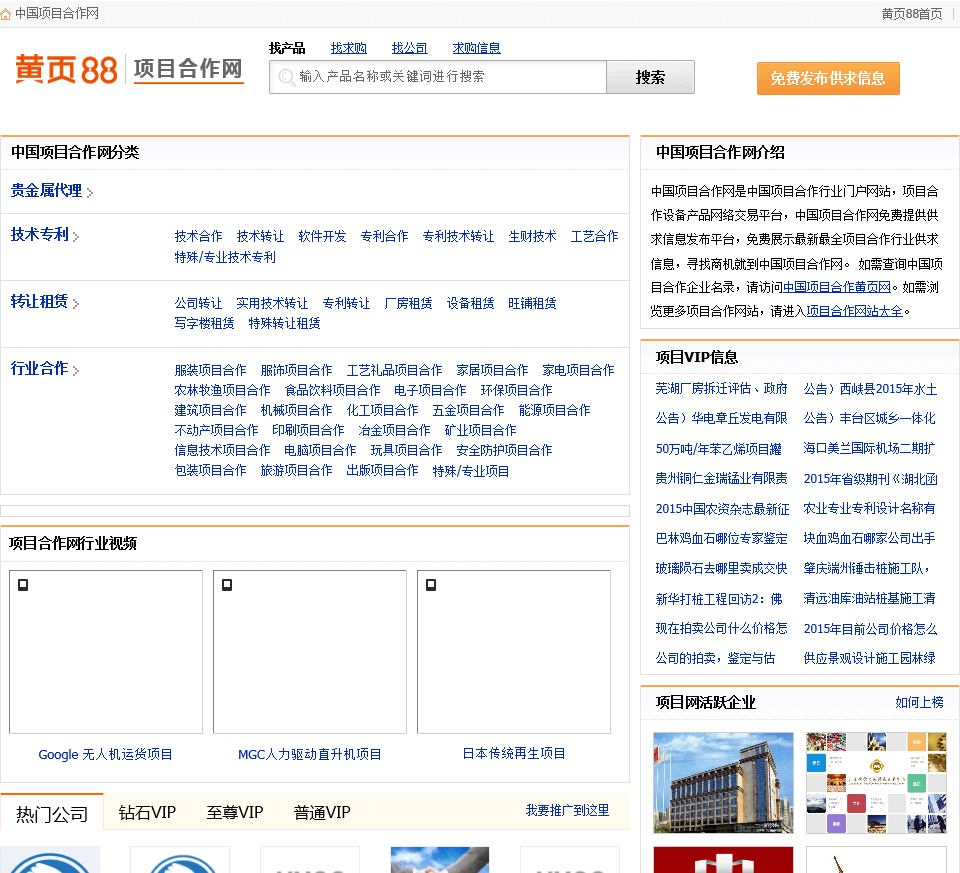Switch to the 钻石VIP tab
The image size is (960, 873).
click(147, 812)
